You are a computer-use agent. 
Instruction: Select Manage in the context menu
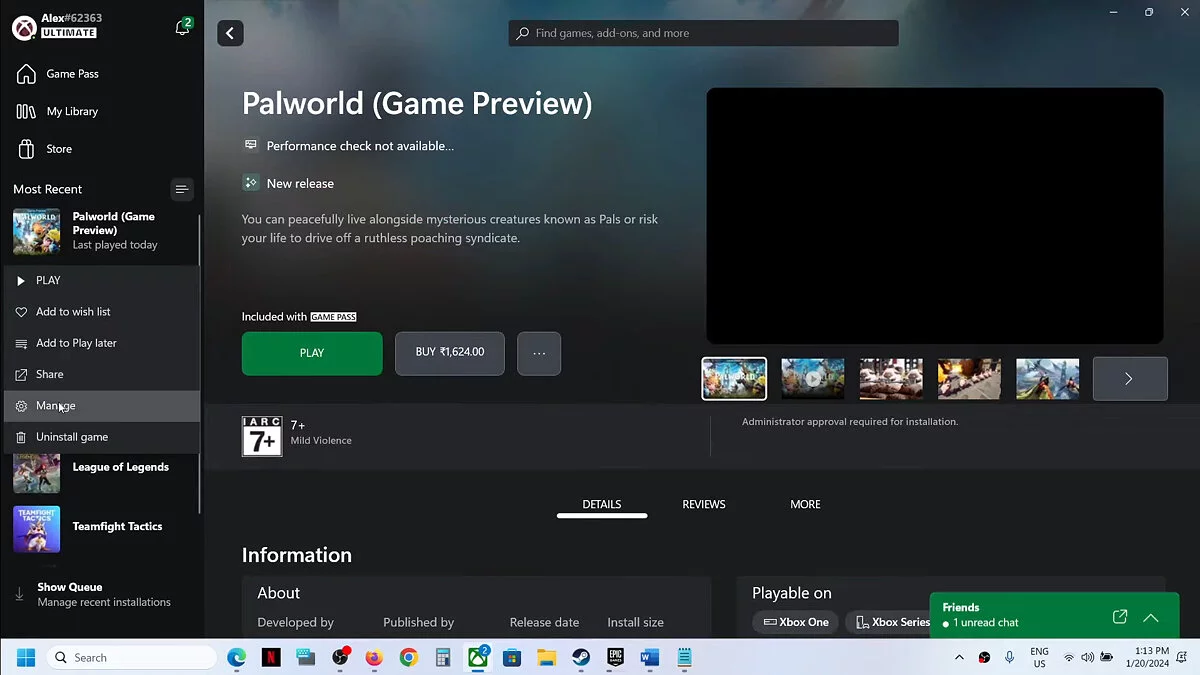56,406
